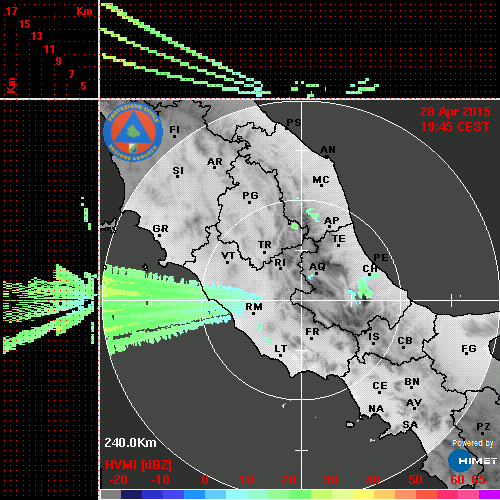Click the FR city label
Screen dimensions: 500x500
tap(312, 332)
